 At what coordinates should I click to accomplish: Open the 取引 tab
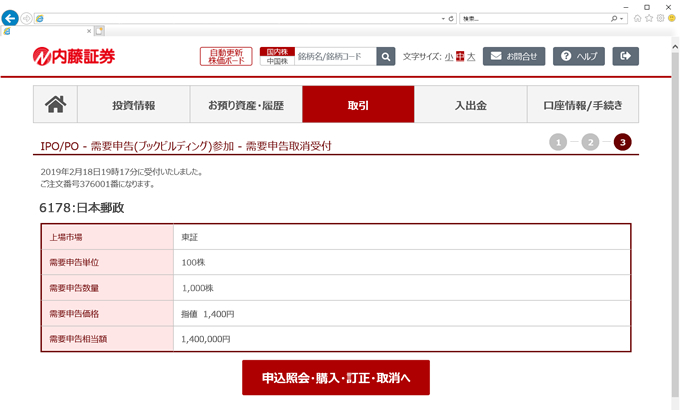coord(358,104)
